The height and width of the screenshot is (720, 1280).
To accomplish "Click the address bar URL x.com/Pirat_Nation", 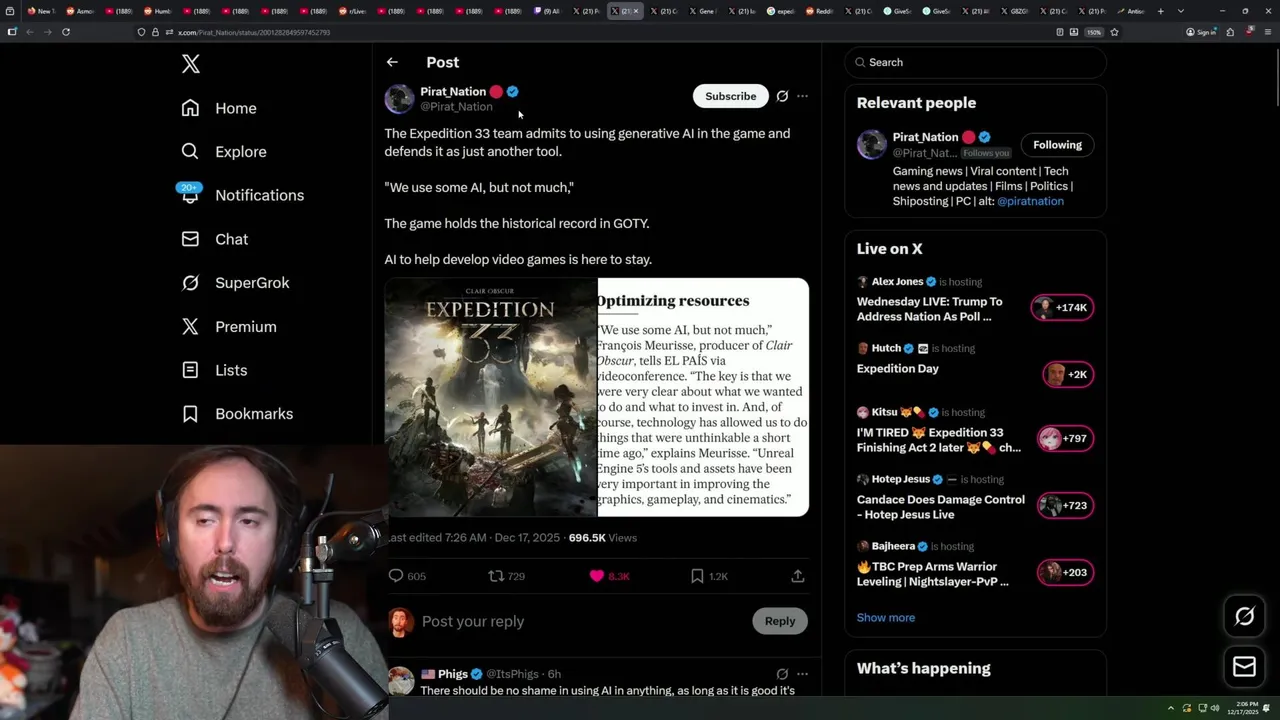I will point(254,32).
